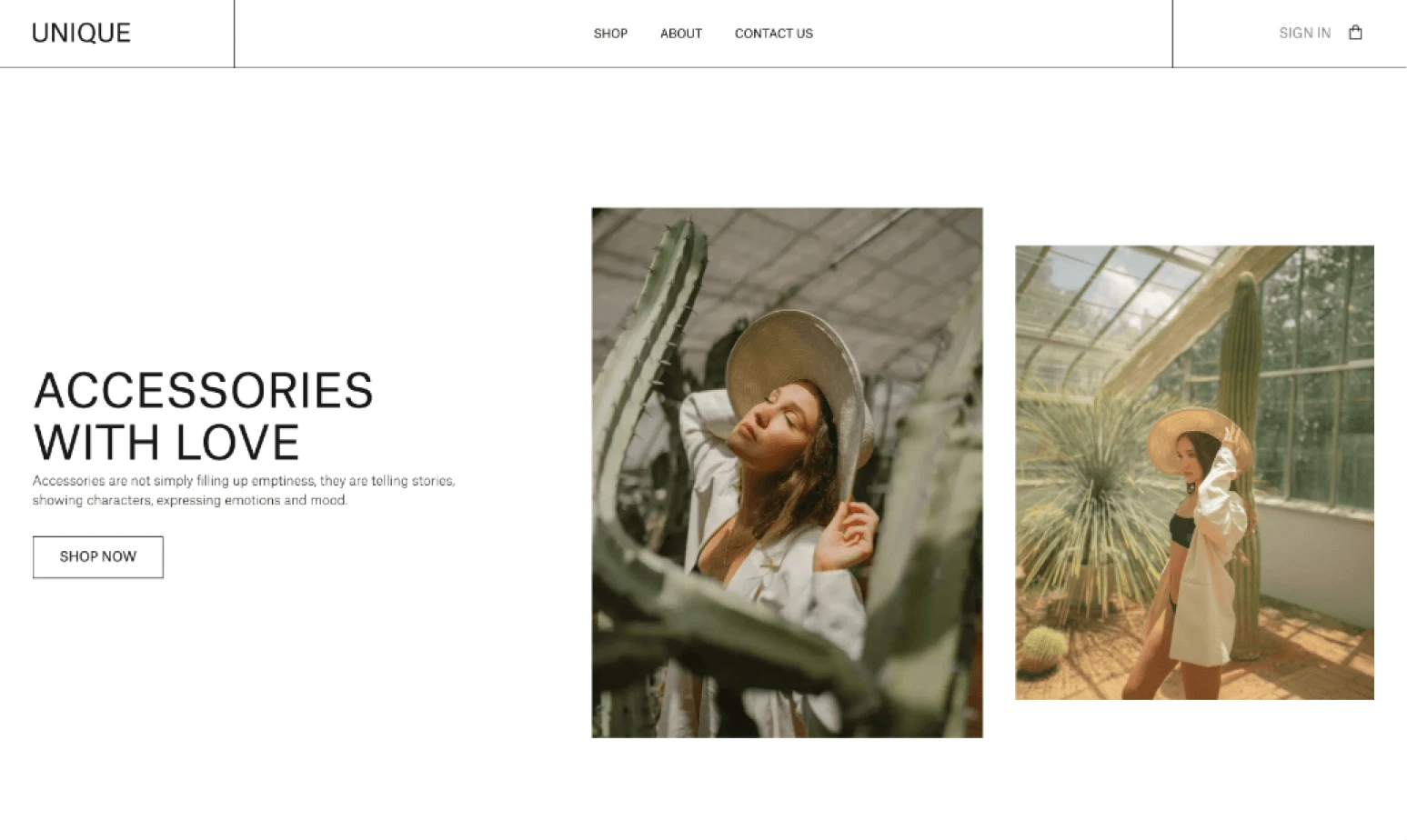The width and height of the screenshot is (1407, 840).
Task: Go to the ABOUT page
Action: pyautogui.click(x=681, y=34)
